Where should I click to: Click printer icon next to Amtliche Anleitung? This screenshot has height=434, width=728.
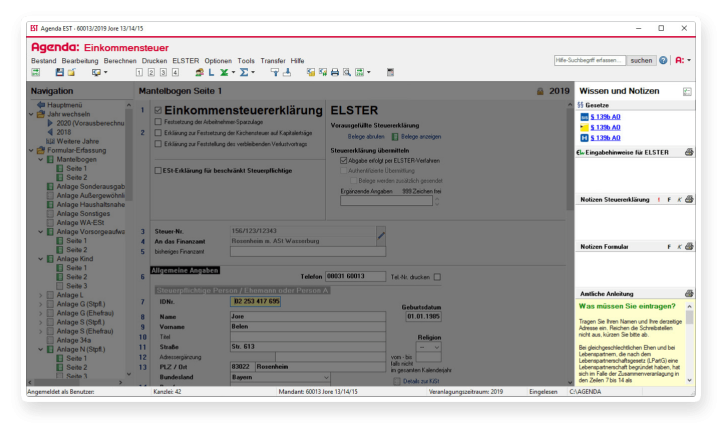689,293
